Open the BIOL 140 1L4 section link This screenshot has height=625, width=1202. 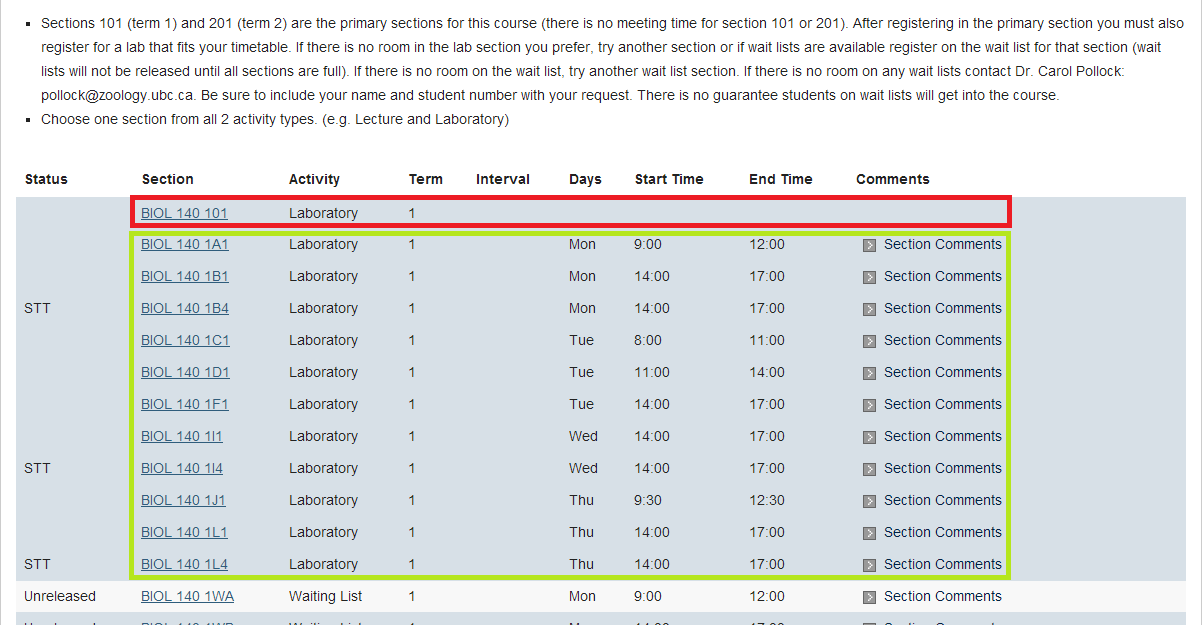[x=184, y=564]
